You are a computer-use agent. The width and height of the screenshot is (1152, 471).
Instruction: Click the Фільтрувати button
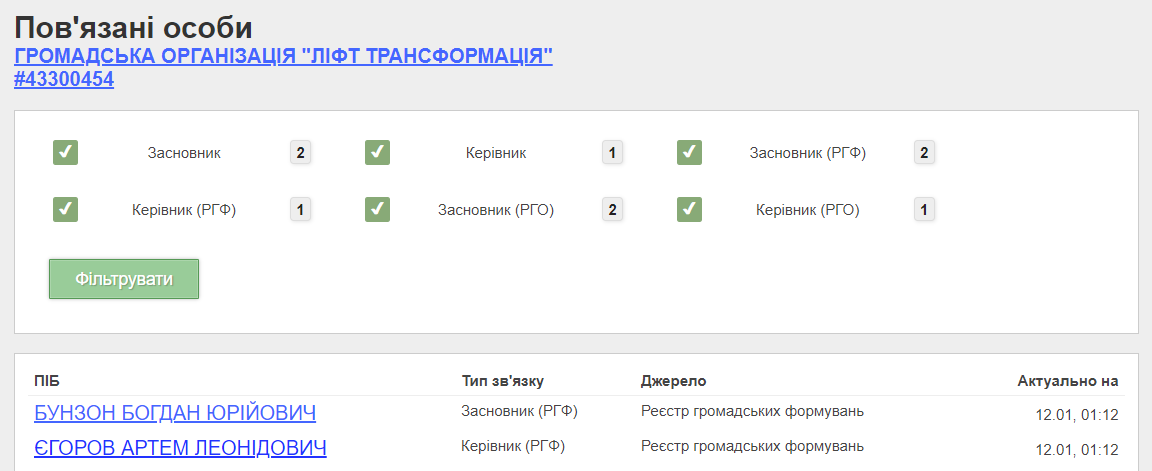124,279
